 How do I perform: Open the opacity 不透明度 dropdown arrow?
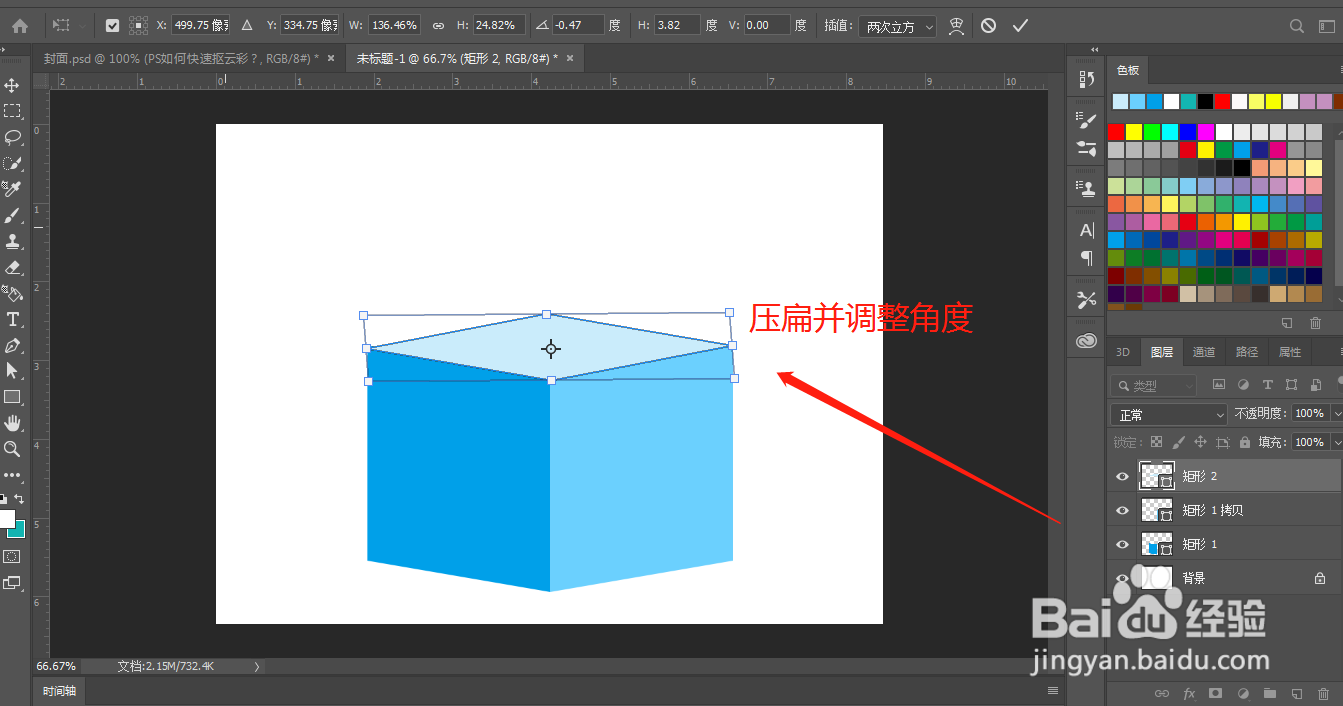1336,414
